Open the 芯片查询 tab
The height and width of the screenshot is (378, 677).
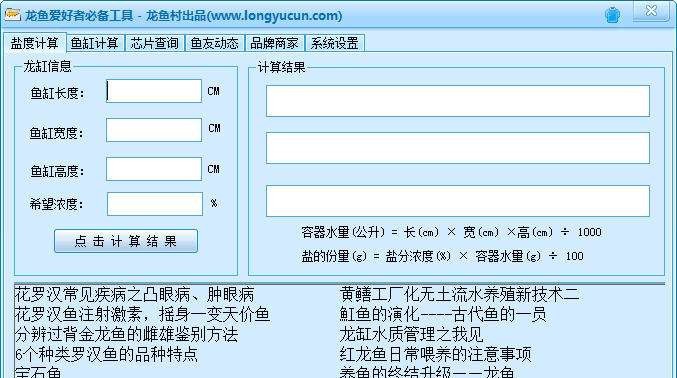[155, 43]
